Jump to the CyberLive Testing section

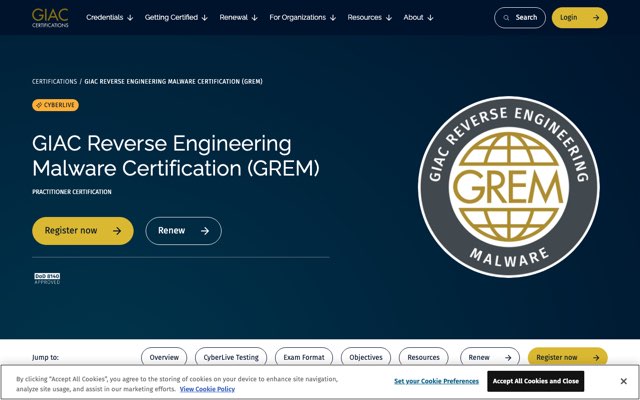pos(231,358)
